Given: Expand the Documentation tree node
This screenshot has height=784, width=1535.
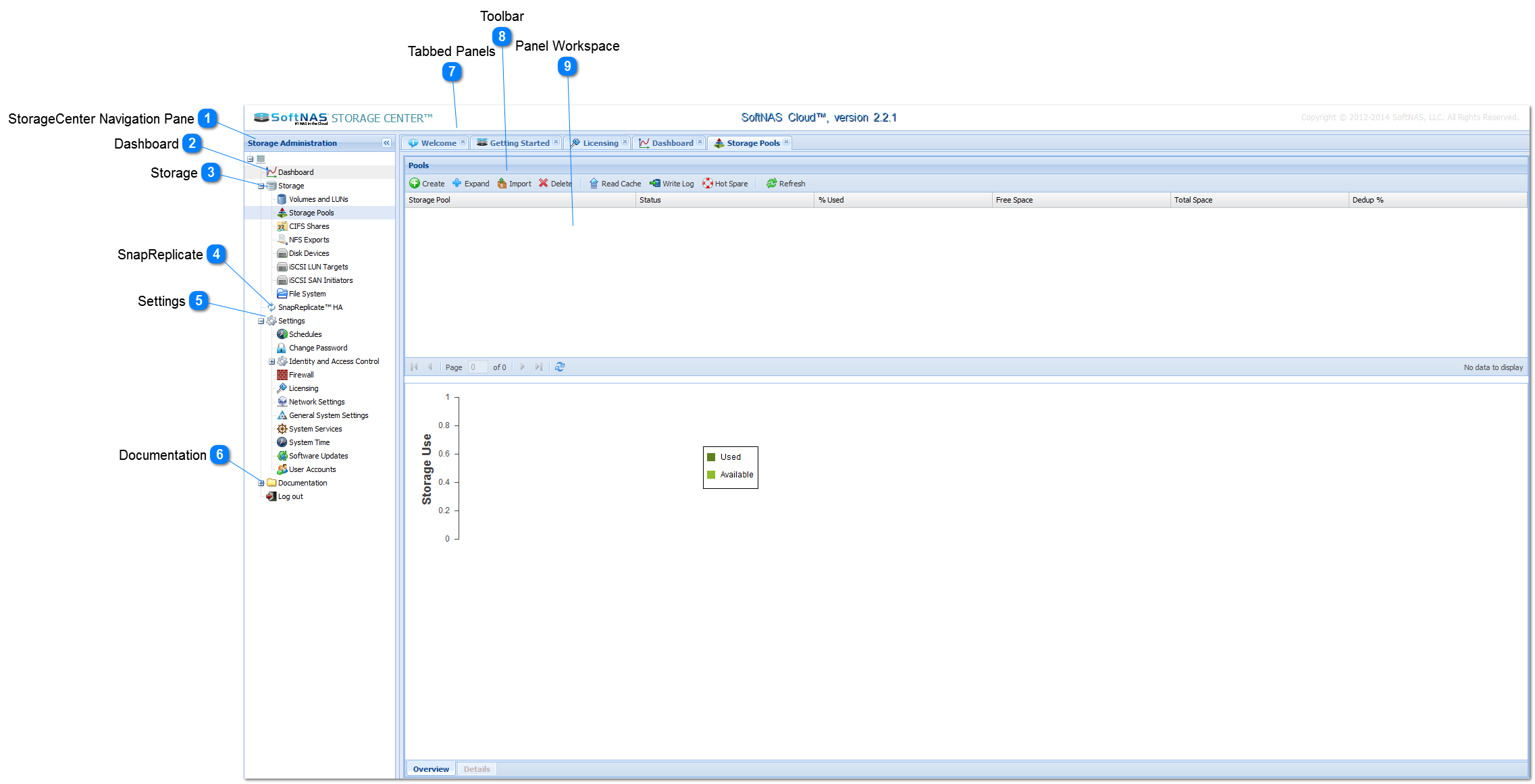Looking at the screenshot, I should coord(261,483).
